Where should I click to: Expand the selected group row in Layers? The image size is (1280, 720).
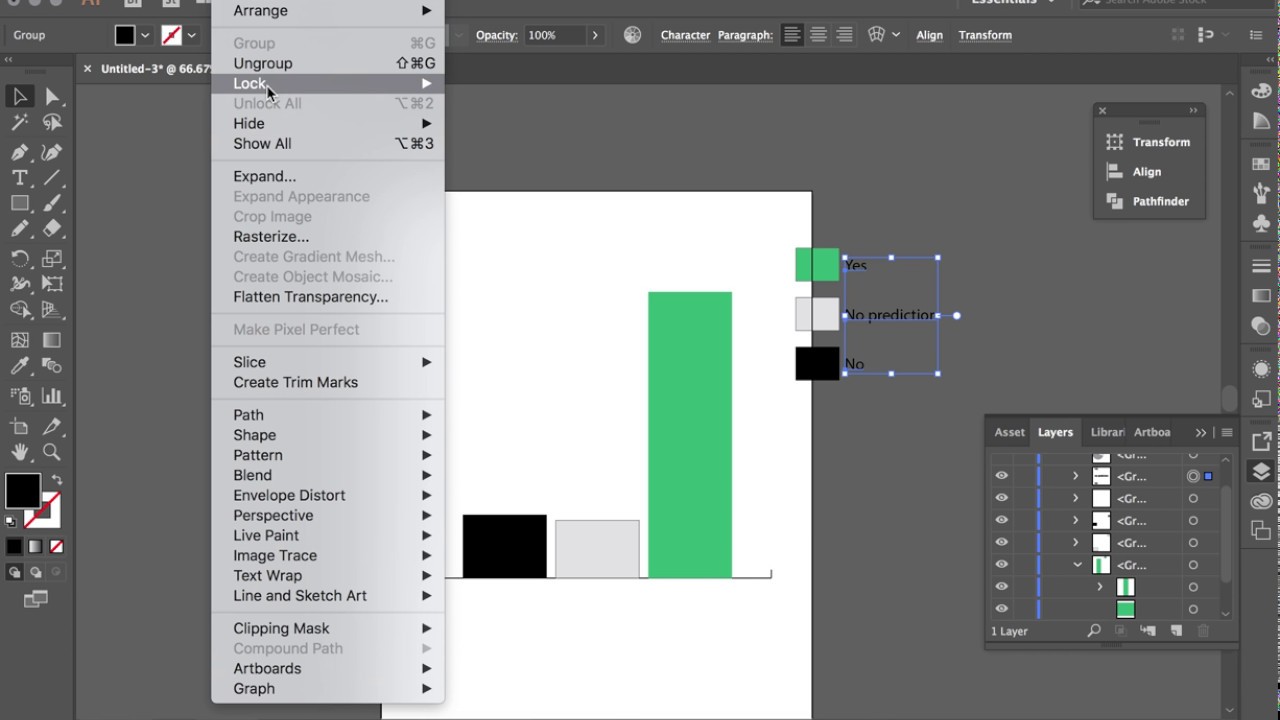pyautogui.click(x=1076, y=476)
